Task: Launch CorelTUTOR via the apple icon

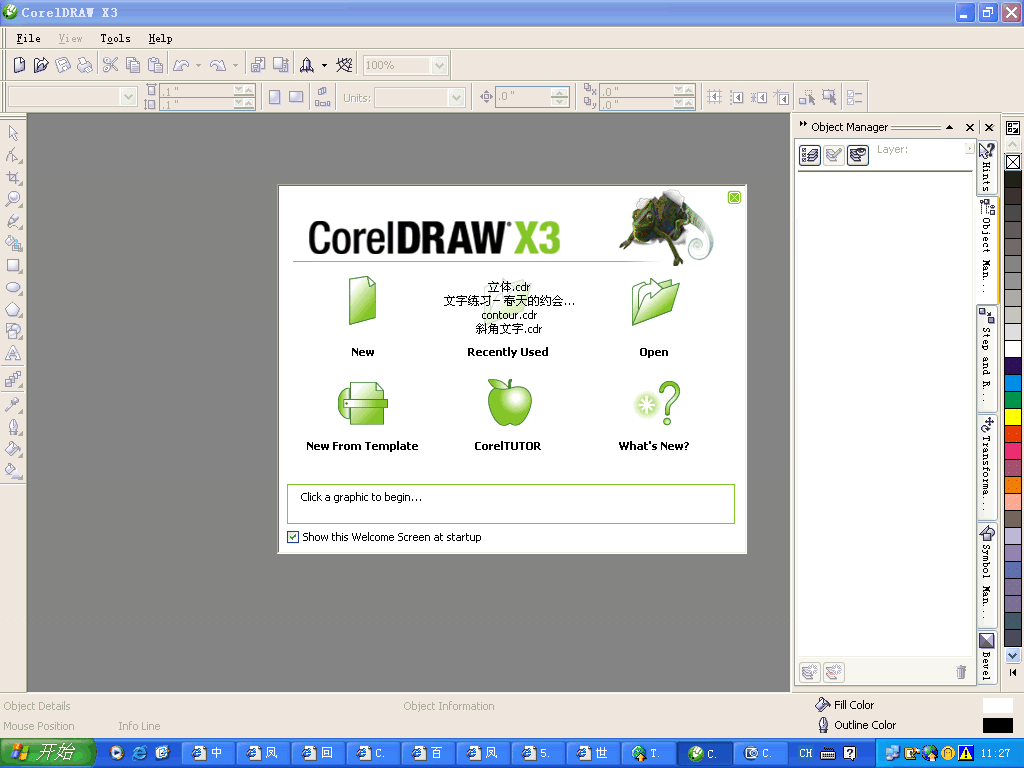Action: [x=509, y=402]
